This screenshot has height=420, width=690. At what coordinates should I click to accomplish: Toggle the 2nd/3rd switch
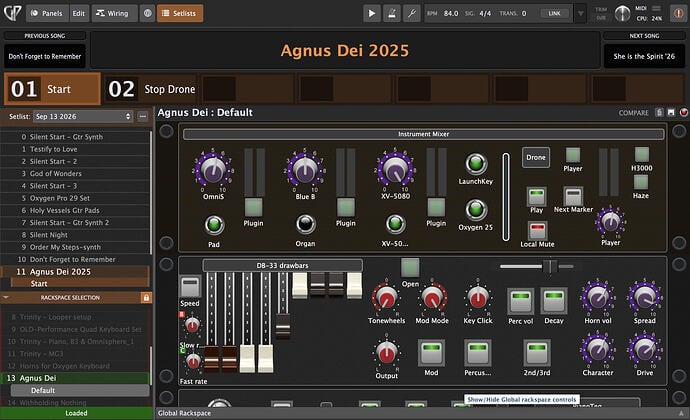coord(536,353)
